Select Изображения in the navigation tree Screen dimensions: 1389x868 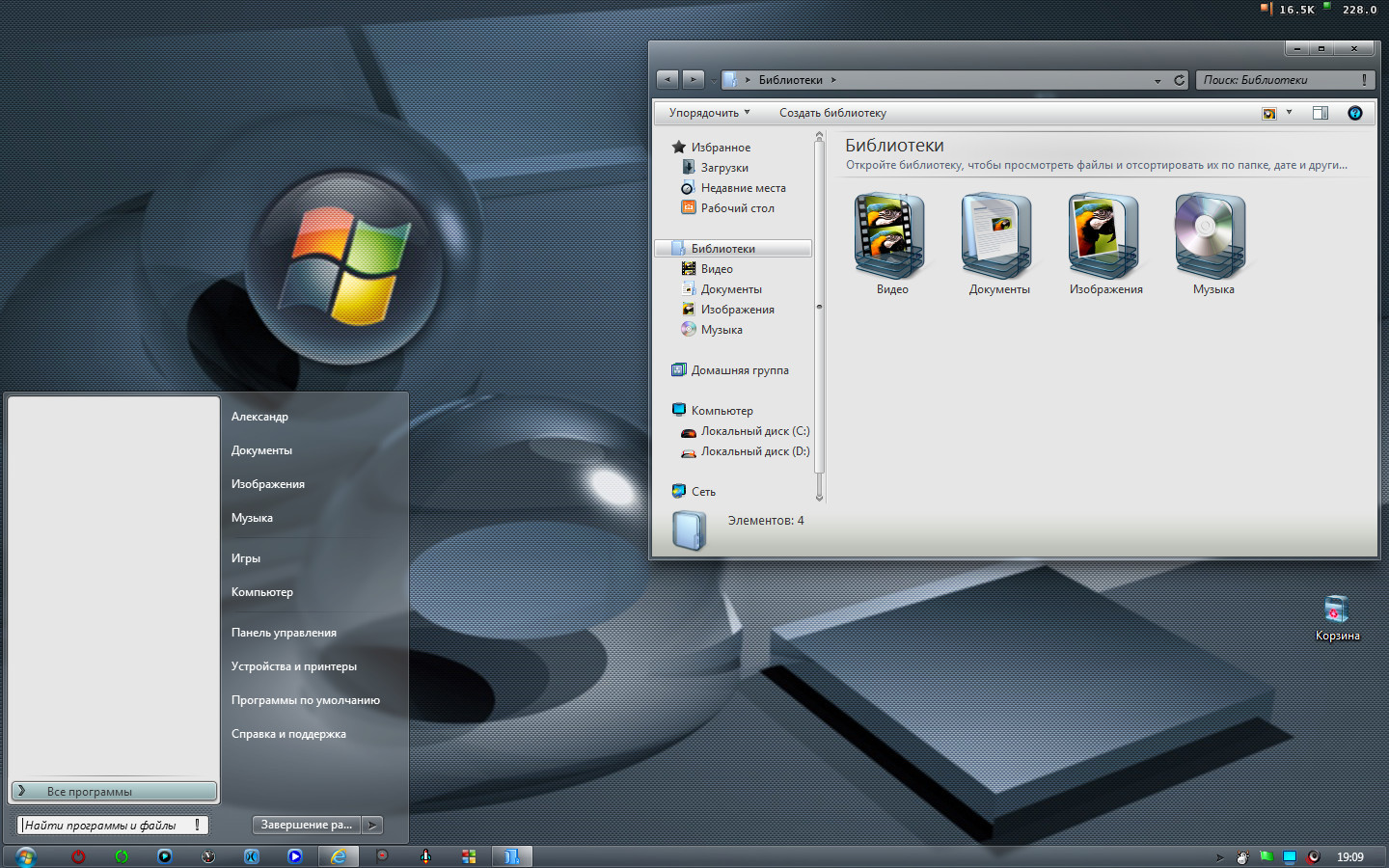[x=727, y=310]
